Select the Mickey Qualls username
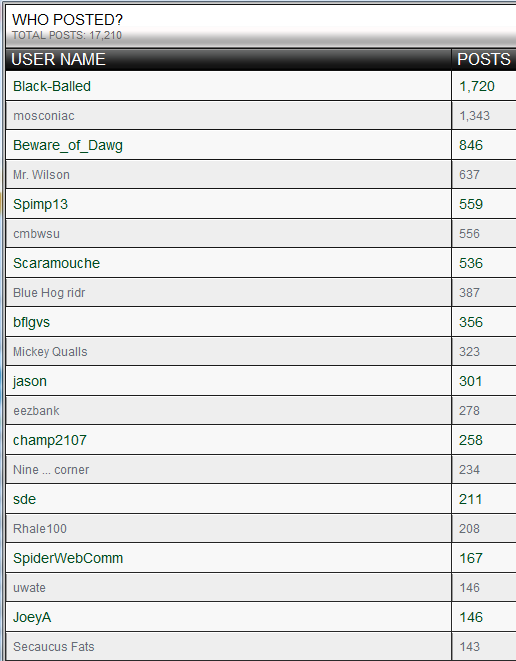The image size is (516, 661). [x=50, y=352]
